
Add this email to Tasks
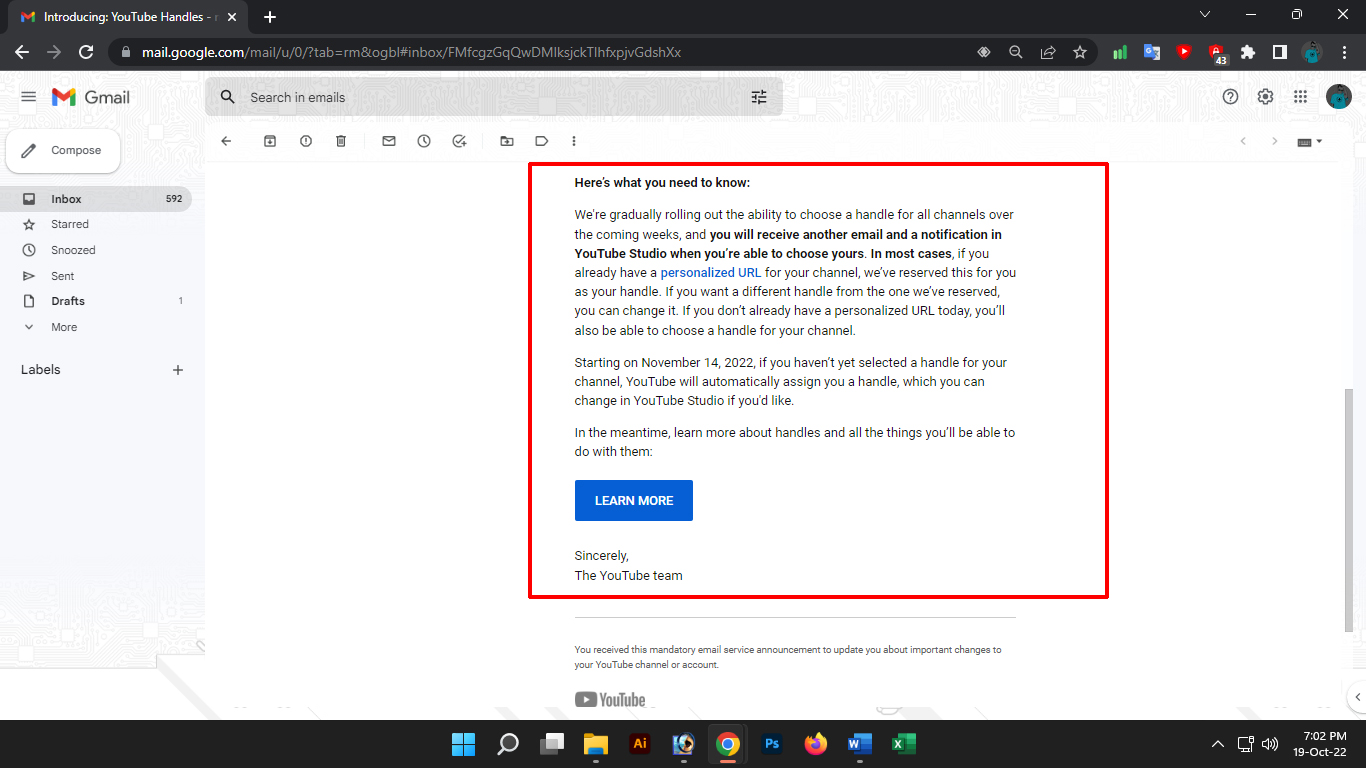click(x=459, y=141)
